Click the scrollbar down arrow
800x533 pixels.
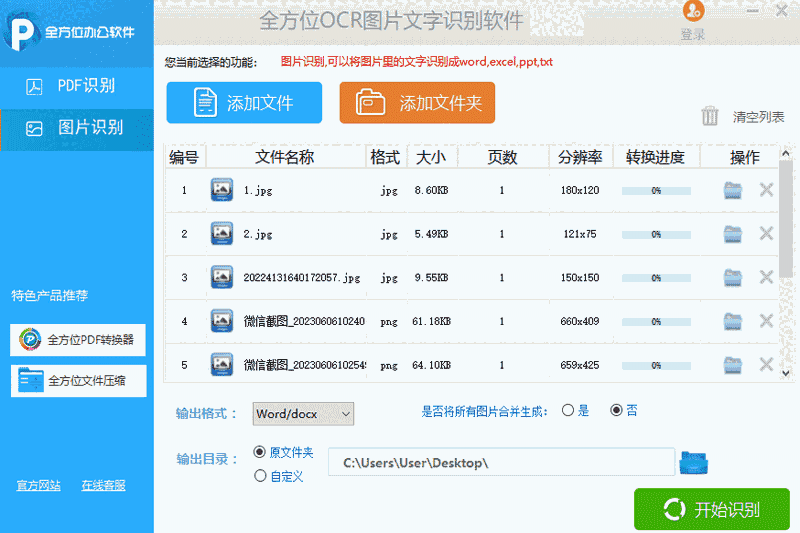(x=786, y=373)
